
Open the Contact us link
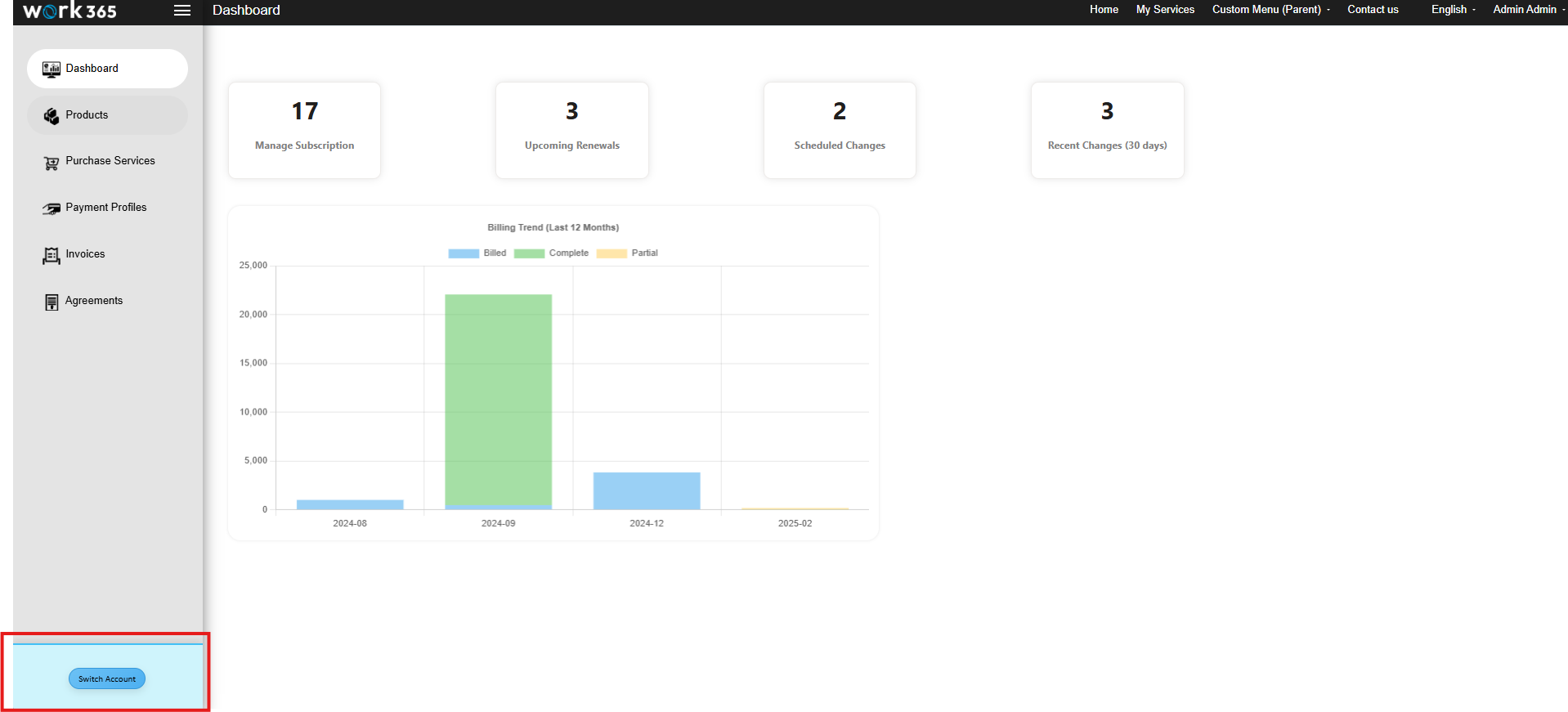pos(1373,10)
